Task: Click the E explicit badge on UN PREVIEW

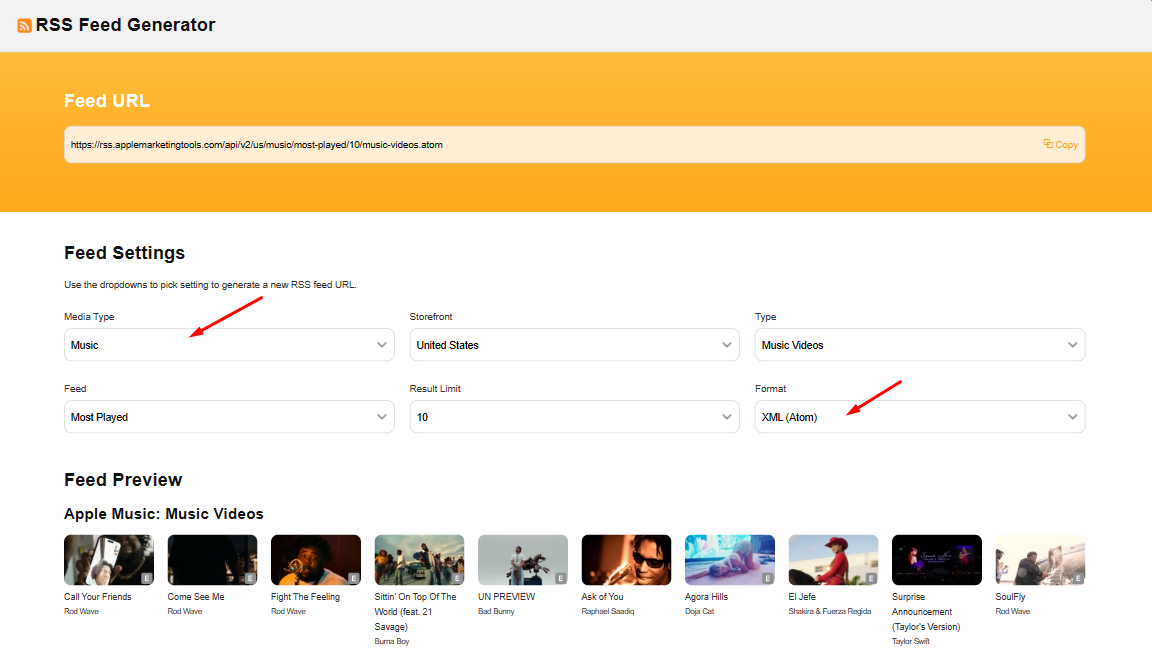Action: click(x=561, y=576)
